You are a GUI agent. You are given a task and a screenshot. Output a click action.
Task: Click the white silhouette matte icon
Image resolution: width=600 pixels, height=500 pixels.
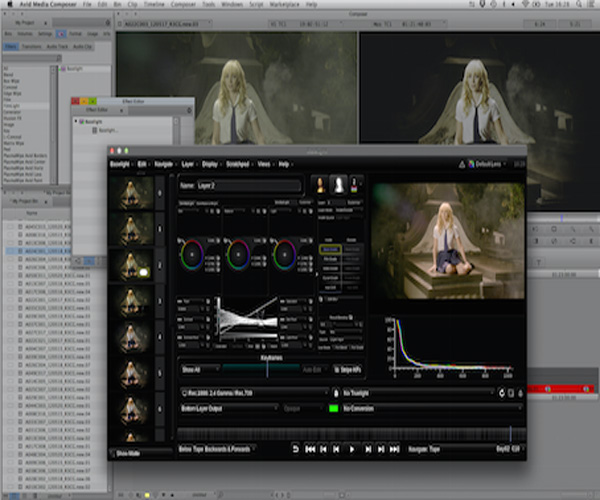tap(338, 185)
